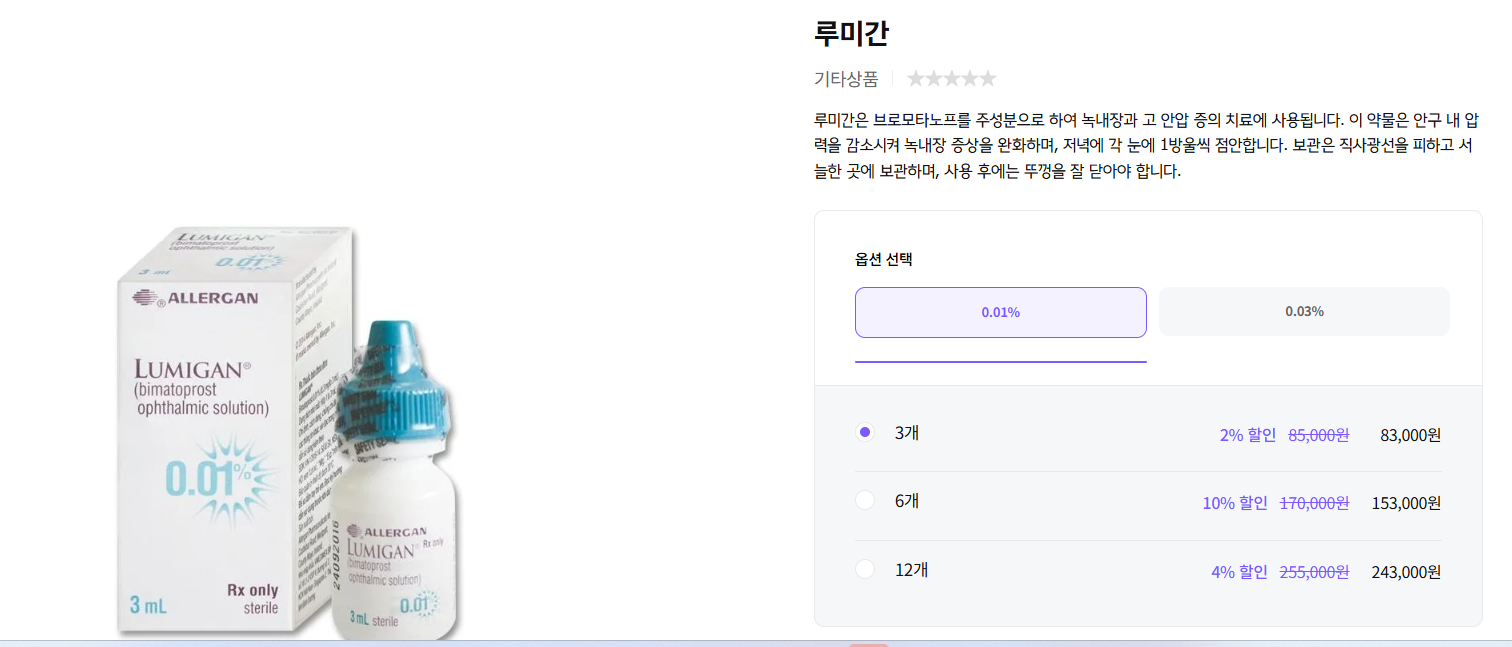Image resolution: width=1512 pixels, height=647 pixels.
Task: Choose the 12개 radio button
Action: click(x=865, y=569)
